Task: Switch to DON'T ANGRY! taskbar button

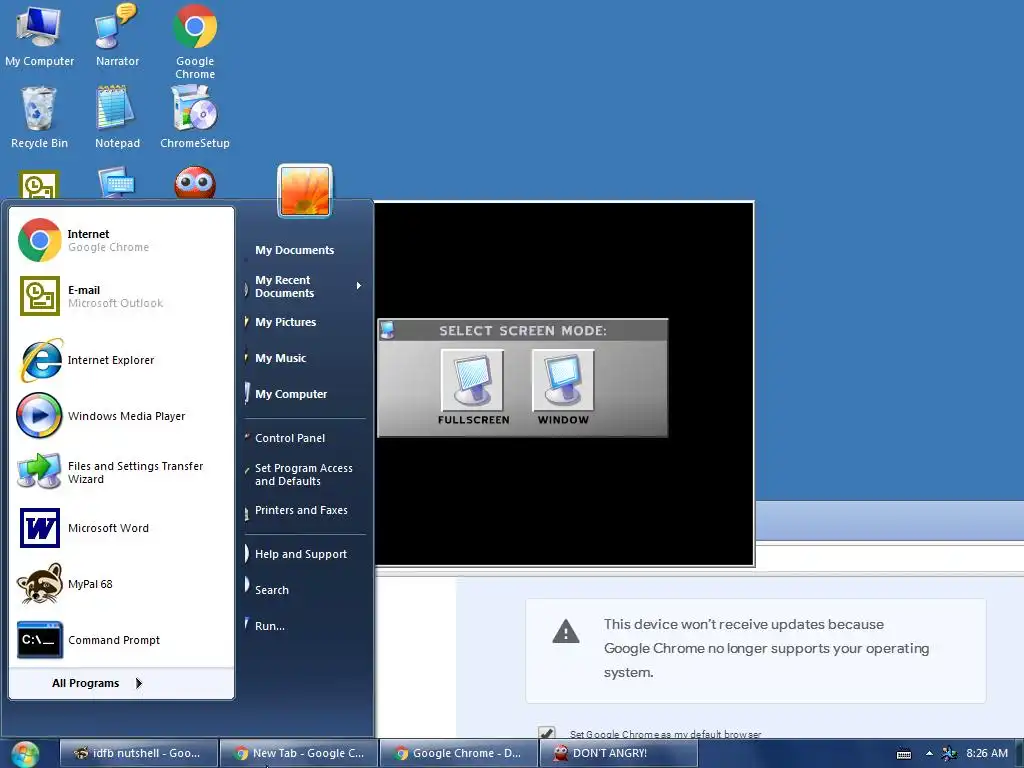Action: coord(618,753)
